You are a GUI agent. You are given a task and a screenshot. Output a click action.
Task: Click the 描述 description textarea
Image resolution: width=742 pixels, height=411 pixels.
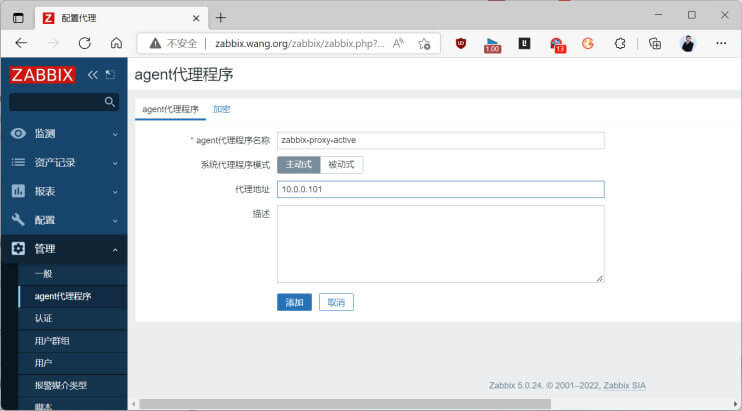(441, 244)
